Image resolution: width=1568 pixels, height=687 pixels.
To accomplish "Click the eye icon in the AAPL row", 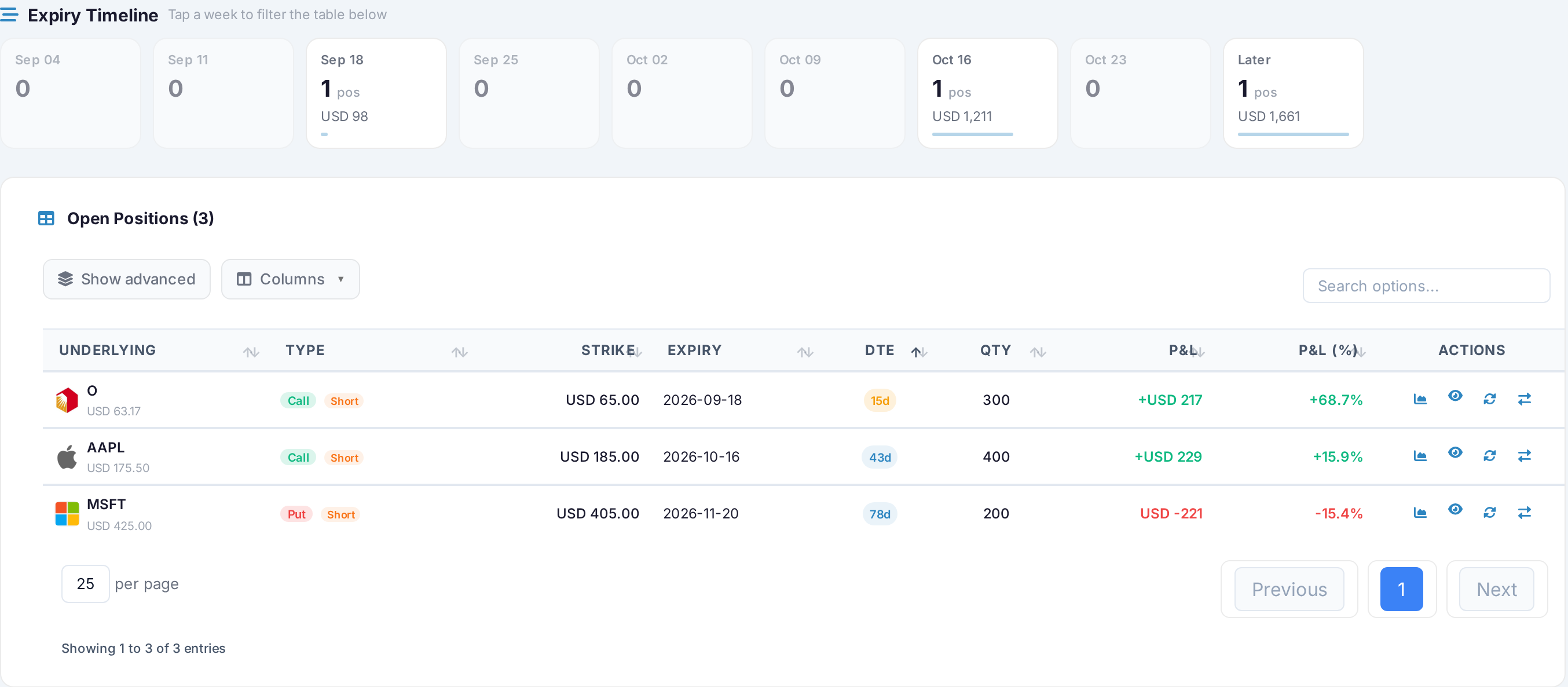I will (x=1455, y=452).
